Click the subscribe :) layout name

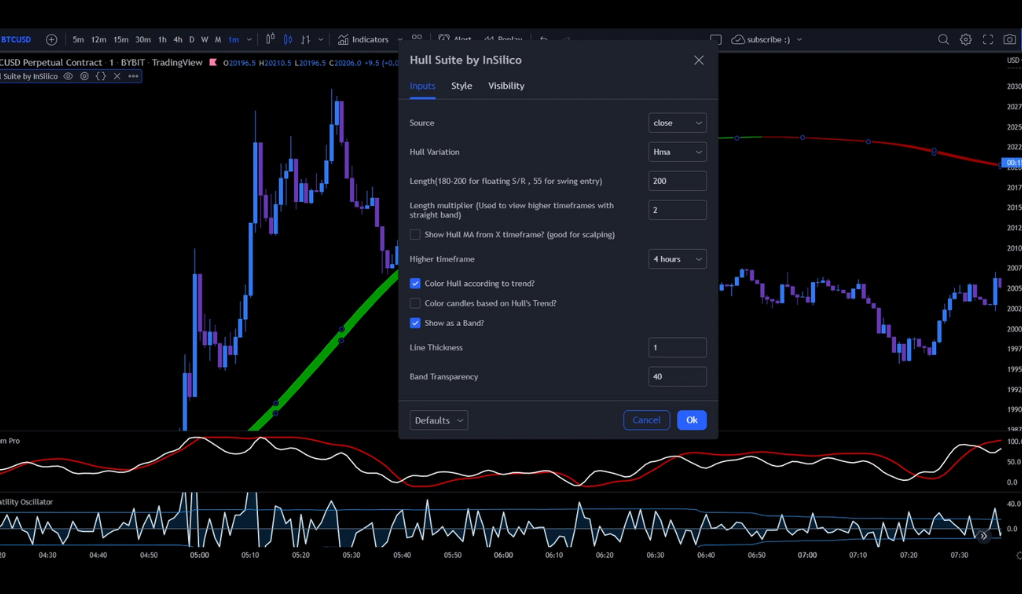tap(768, 40)
